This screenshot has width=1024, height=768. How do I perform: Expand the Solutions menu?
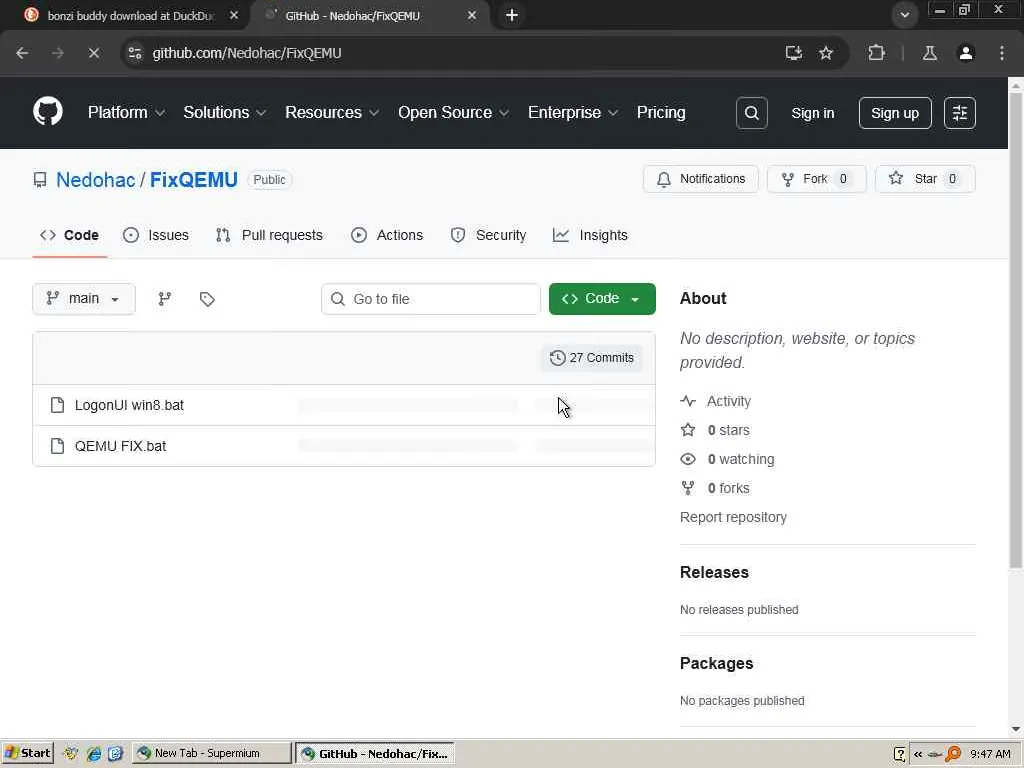224,112
